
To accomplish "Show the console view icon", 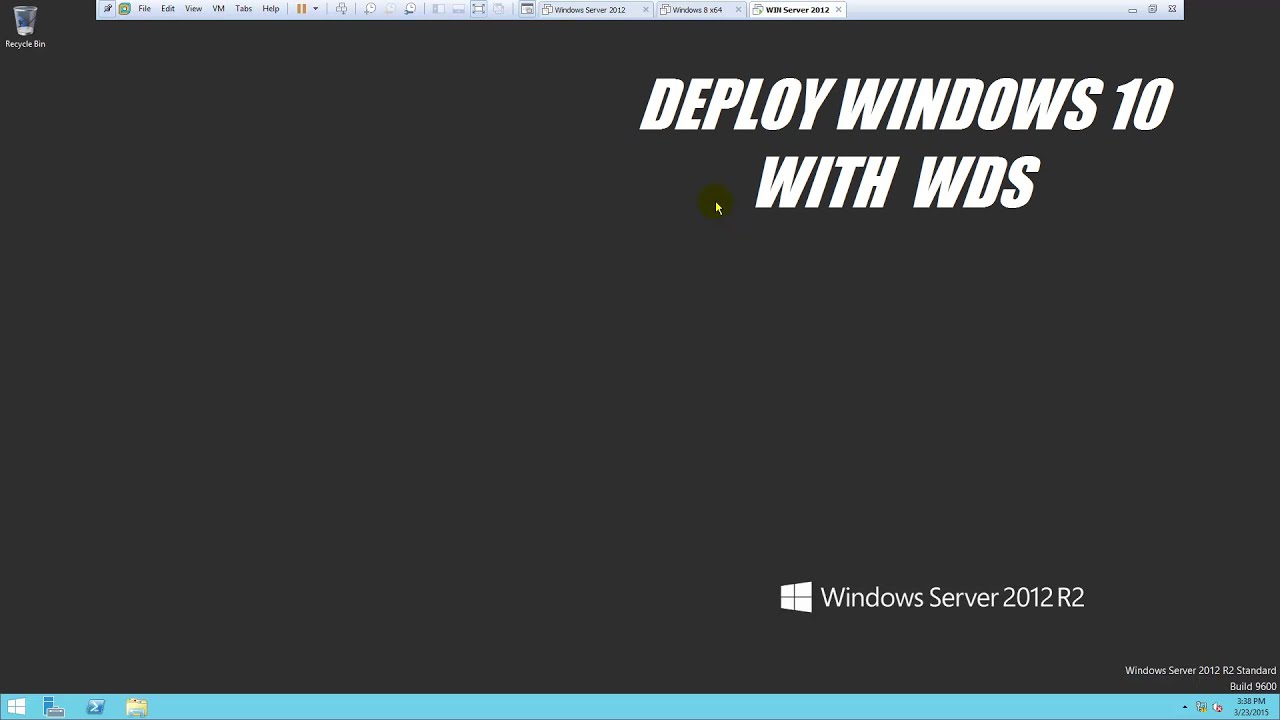I will [x=527, y=9].
